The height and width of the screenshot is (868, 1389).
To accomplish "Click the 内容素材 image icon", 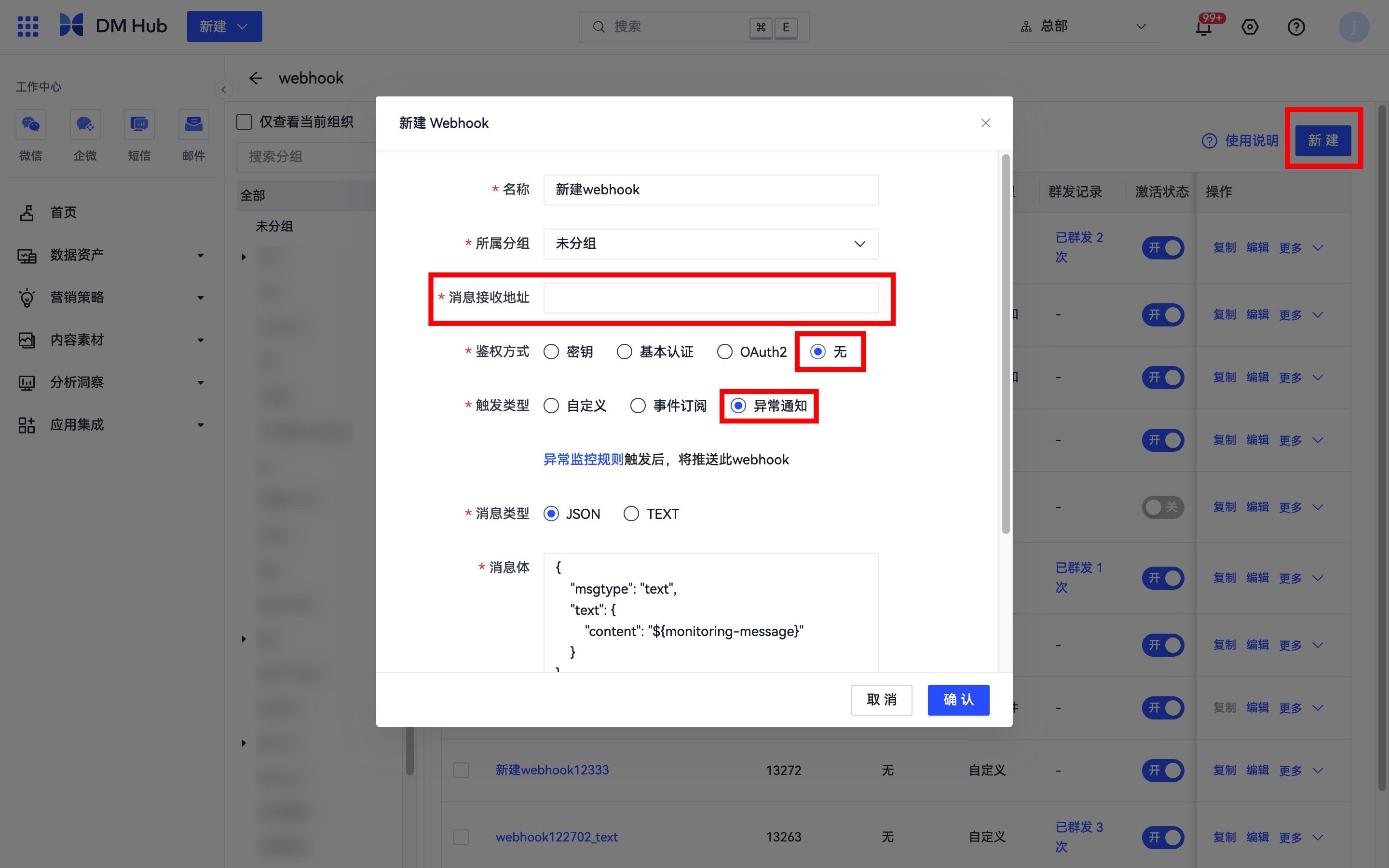I will coord(27,340).
